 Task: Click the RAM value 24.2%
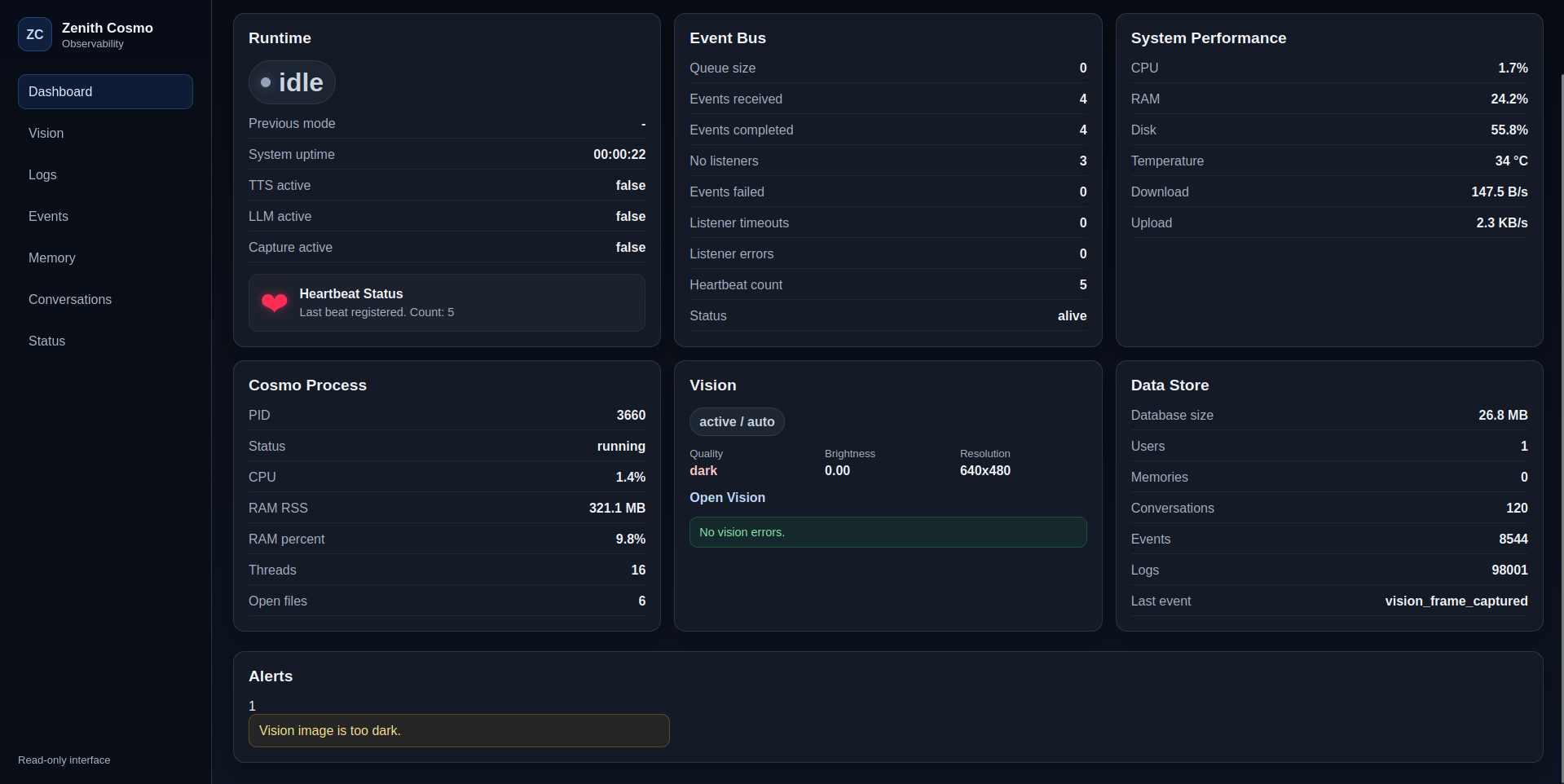point(1509,99)
